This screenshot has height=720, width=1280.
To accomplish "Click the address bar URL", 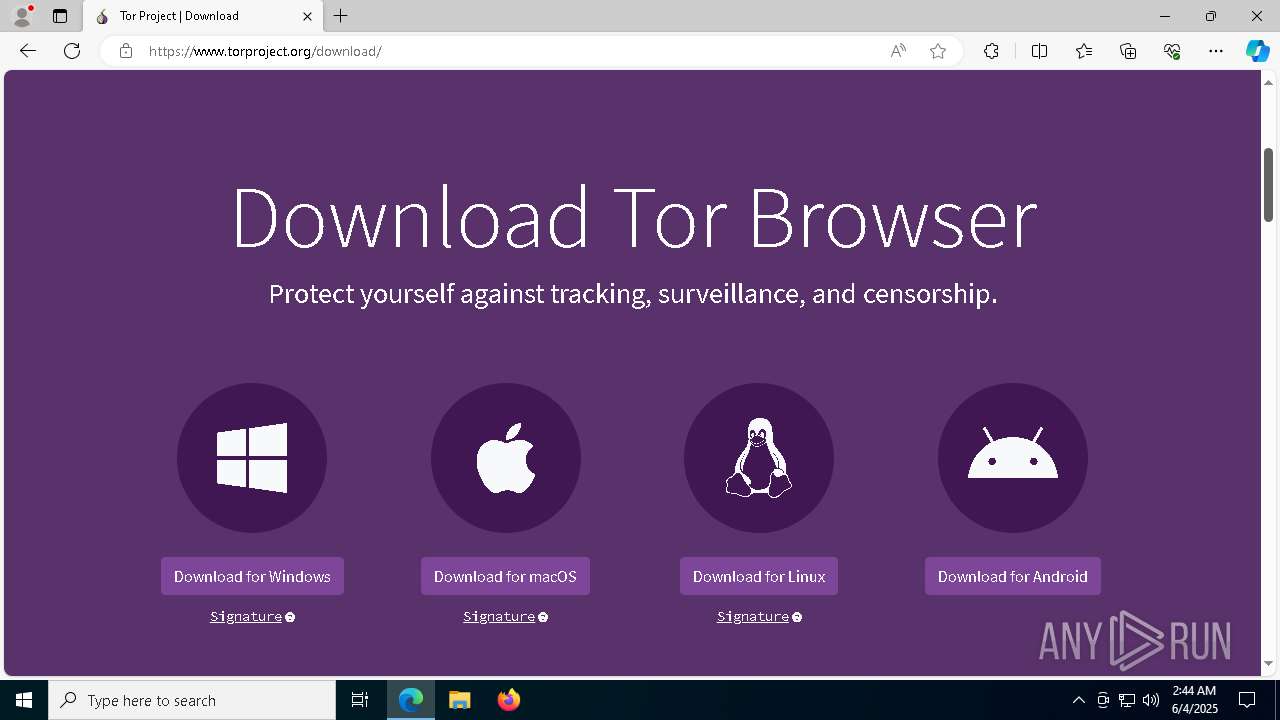I will click(265, 51).
